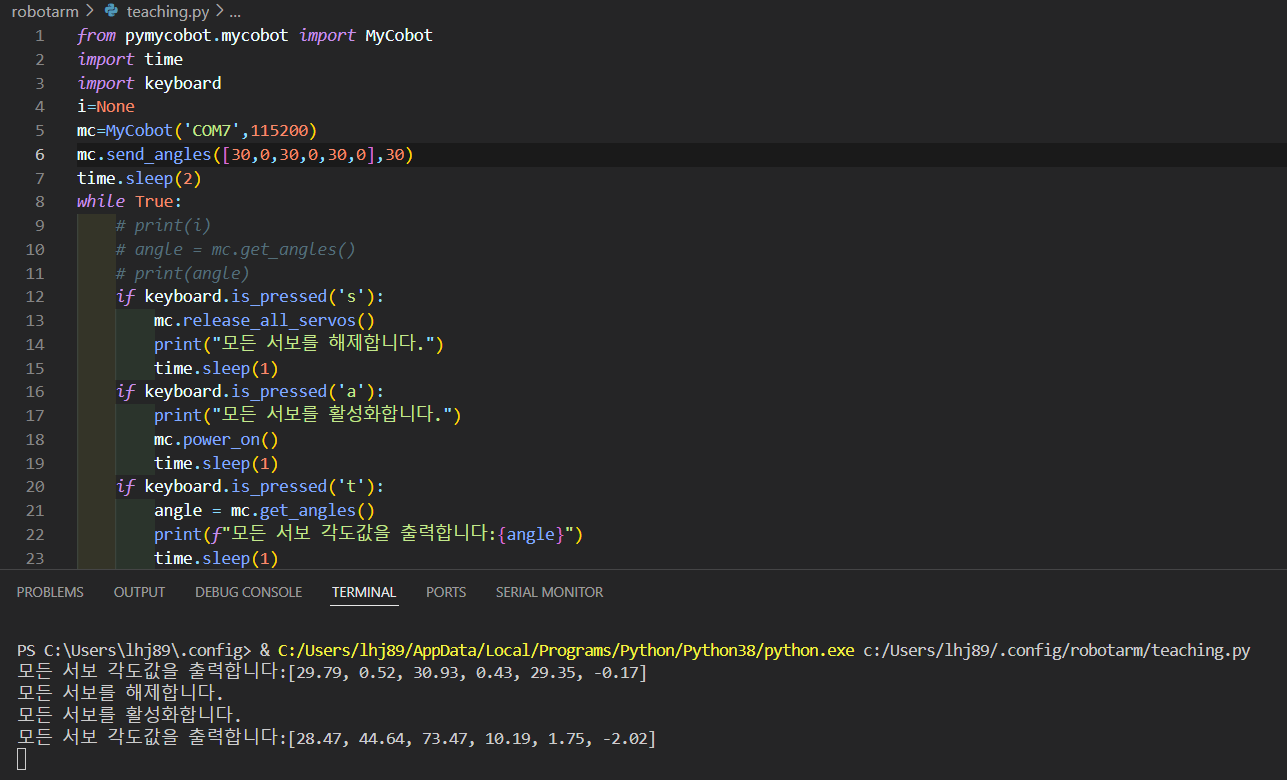Click the commented '# print(angle)' line
1287x780 pixels.
(x=182, y=273)
